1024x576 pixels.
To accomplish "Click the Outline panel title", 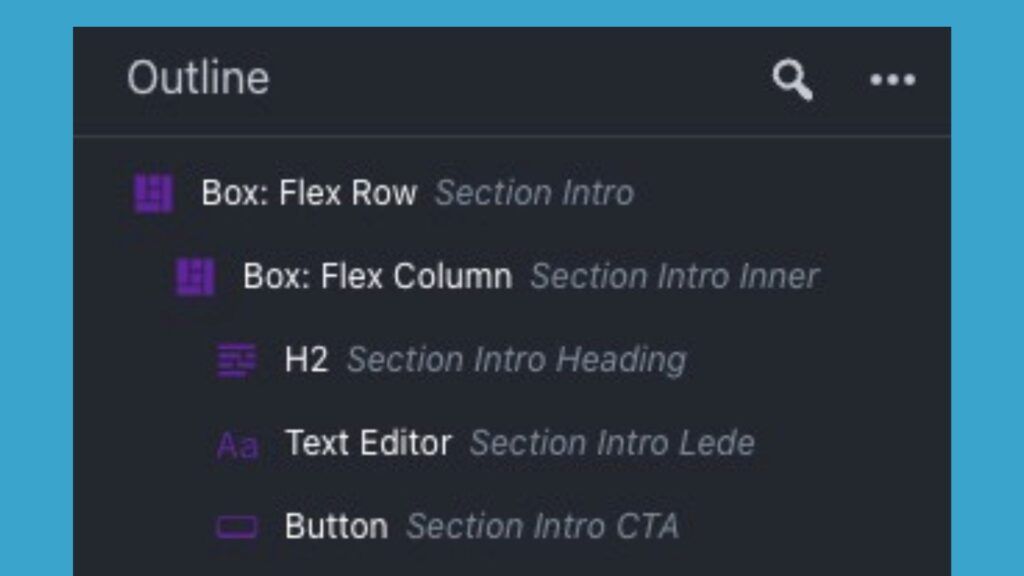I will coord(198,77).
